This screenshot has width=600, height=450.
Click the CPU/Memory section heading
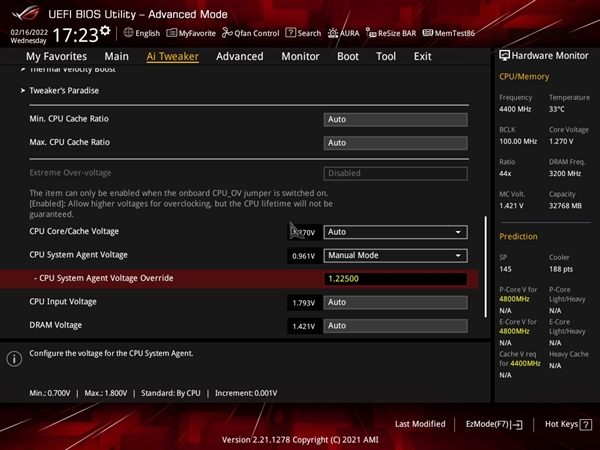524,77
